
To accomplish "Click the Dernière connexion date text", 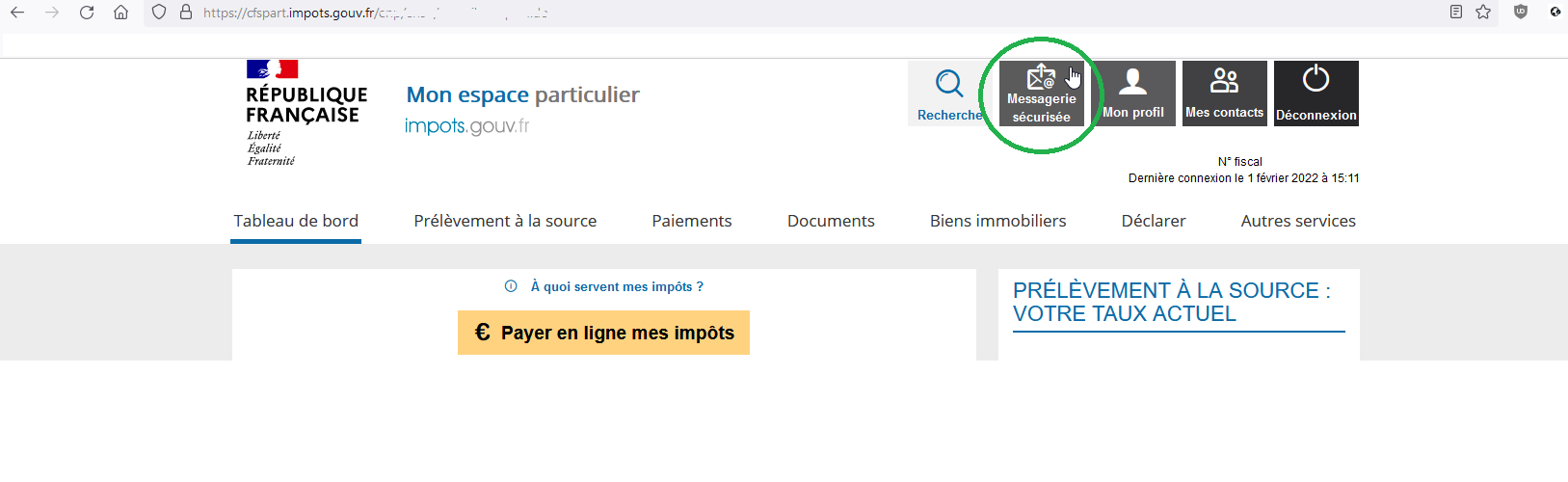I will 1244,178.
